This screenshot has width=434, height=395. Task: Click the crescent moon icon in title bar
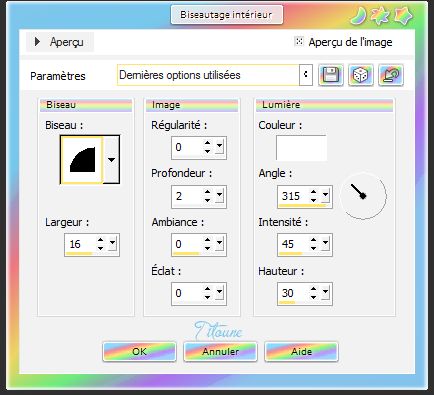point(359,16)
